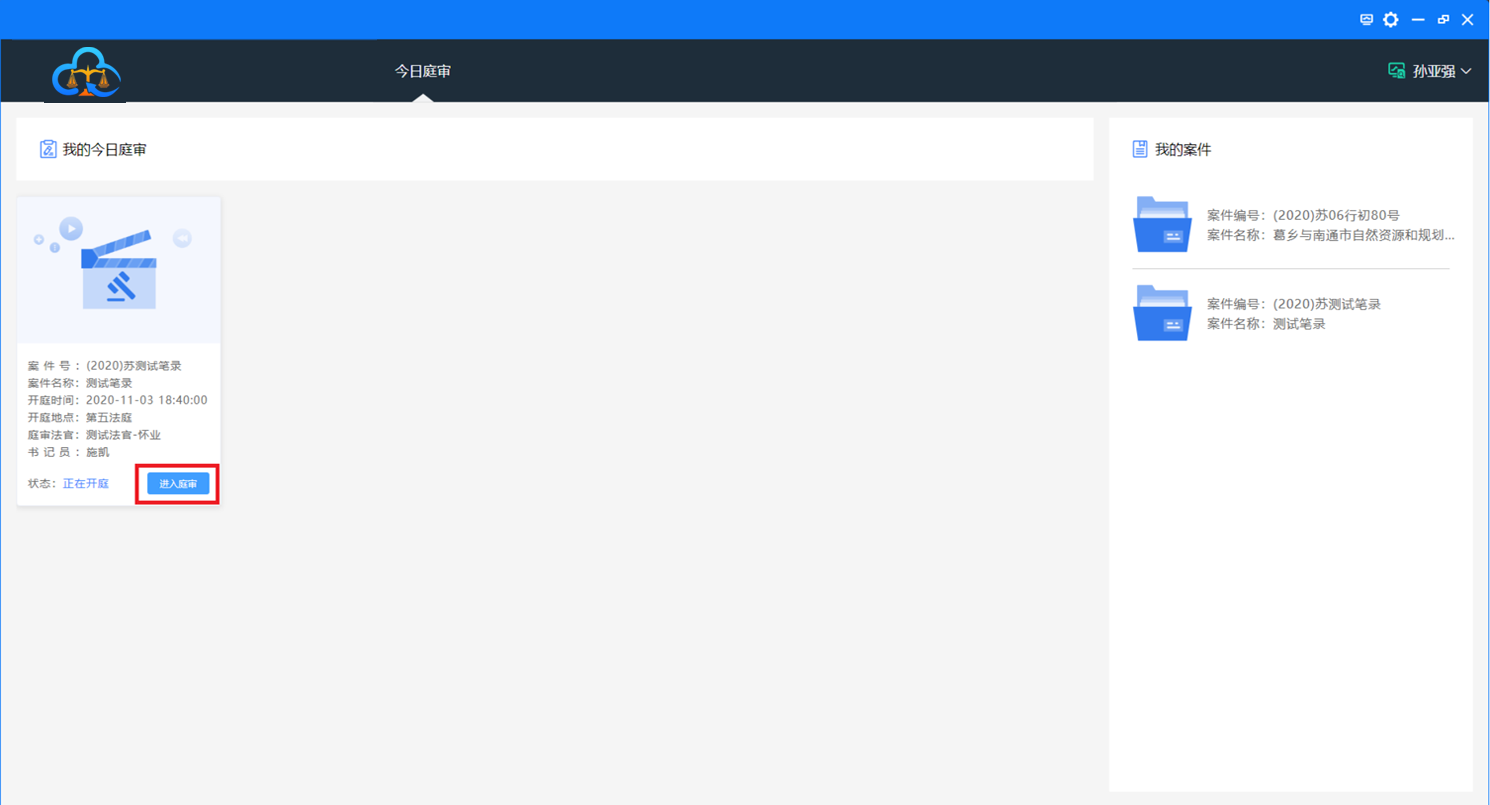Click the 我的案件 document icon
Viewport: 1490px width, 805px height.
click(1139, 150)
